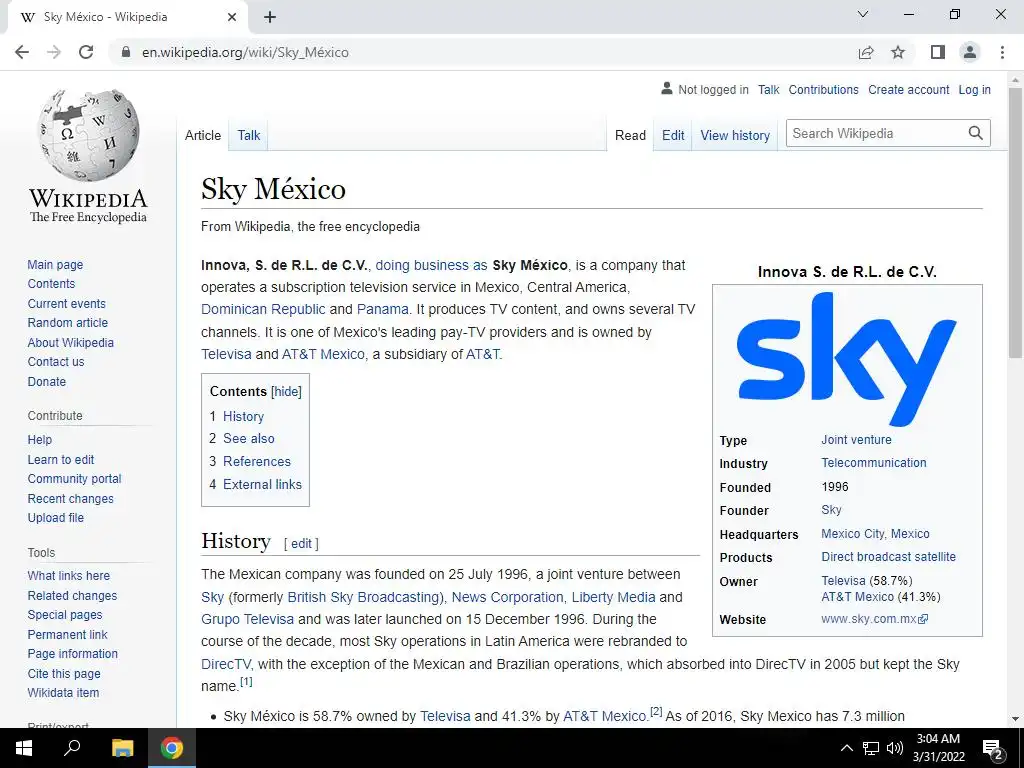Open the Grupo Televisa link
This screenshot has width=1024, height=768.
248,619
